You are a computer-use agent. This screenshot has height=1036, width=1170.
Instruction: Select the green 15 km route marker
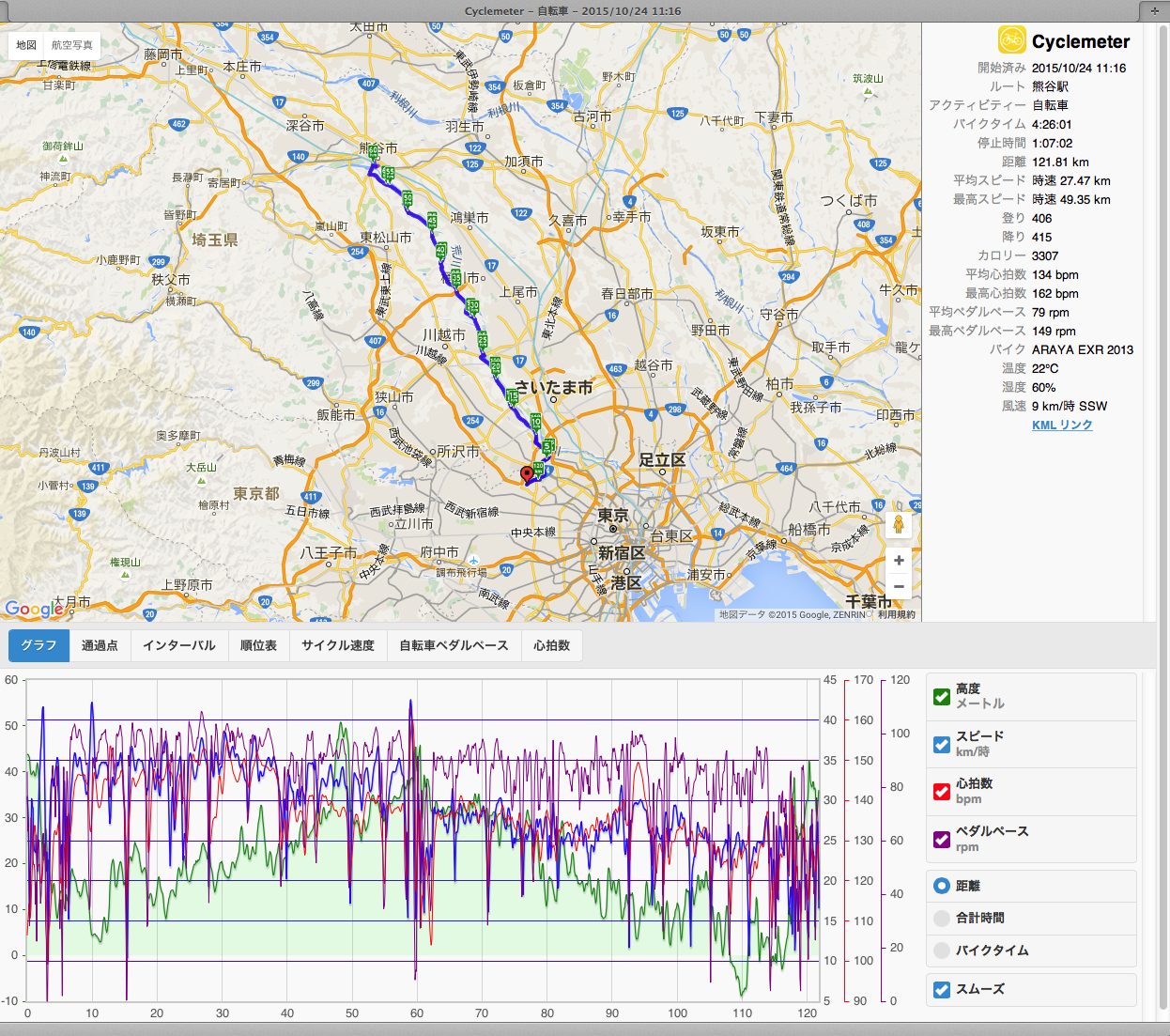point(513,396)
